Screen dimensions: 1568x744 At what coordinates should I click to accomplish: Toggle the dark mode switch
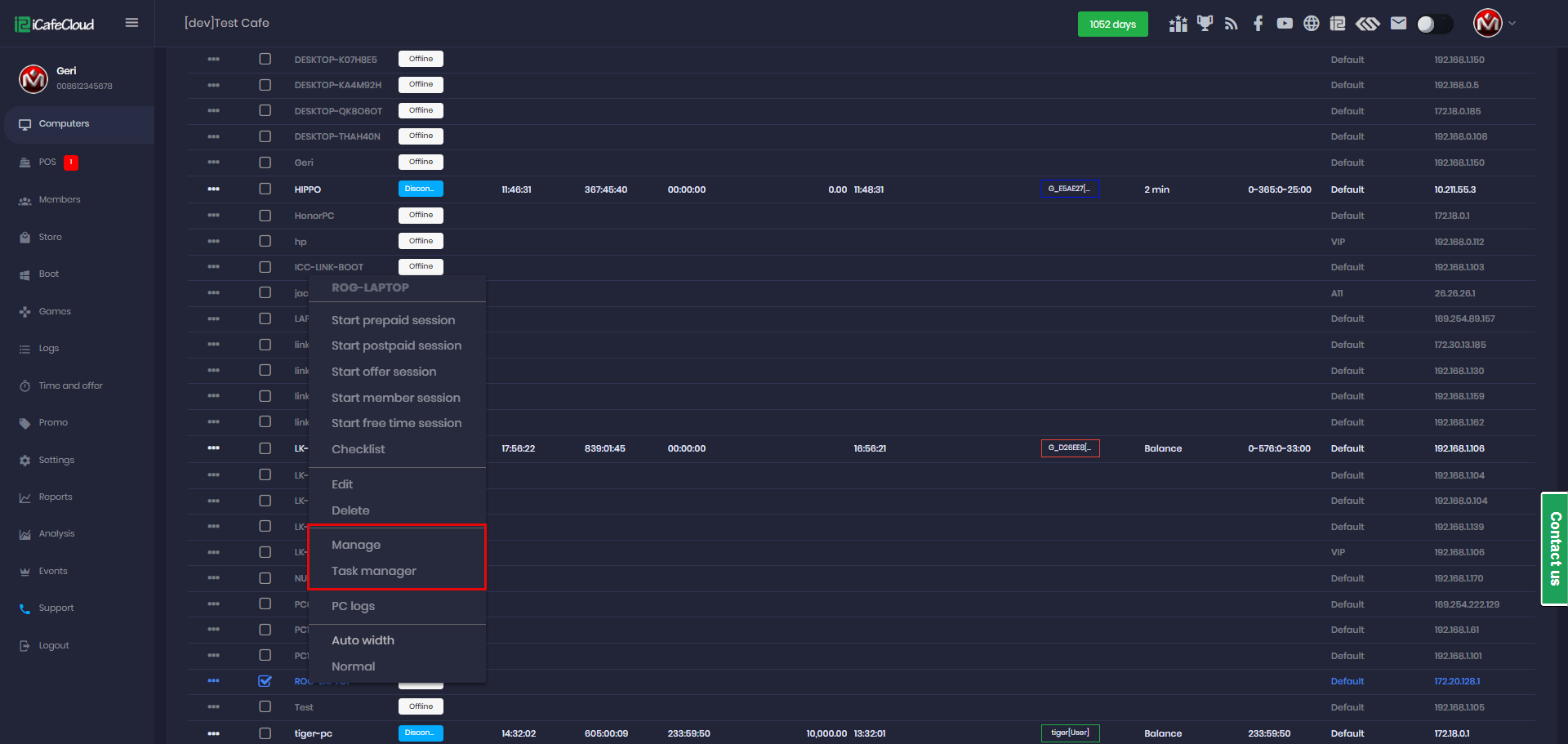point(1434,24)
